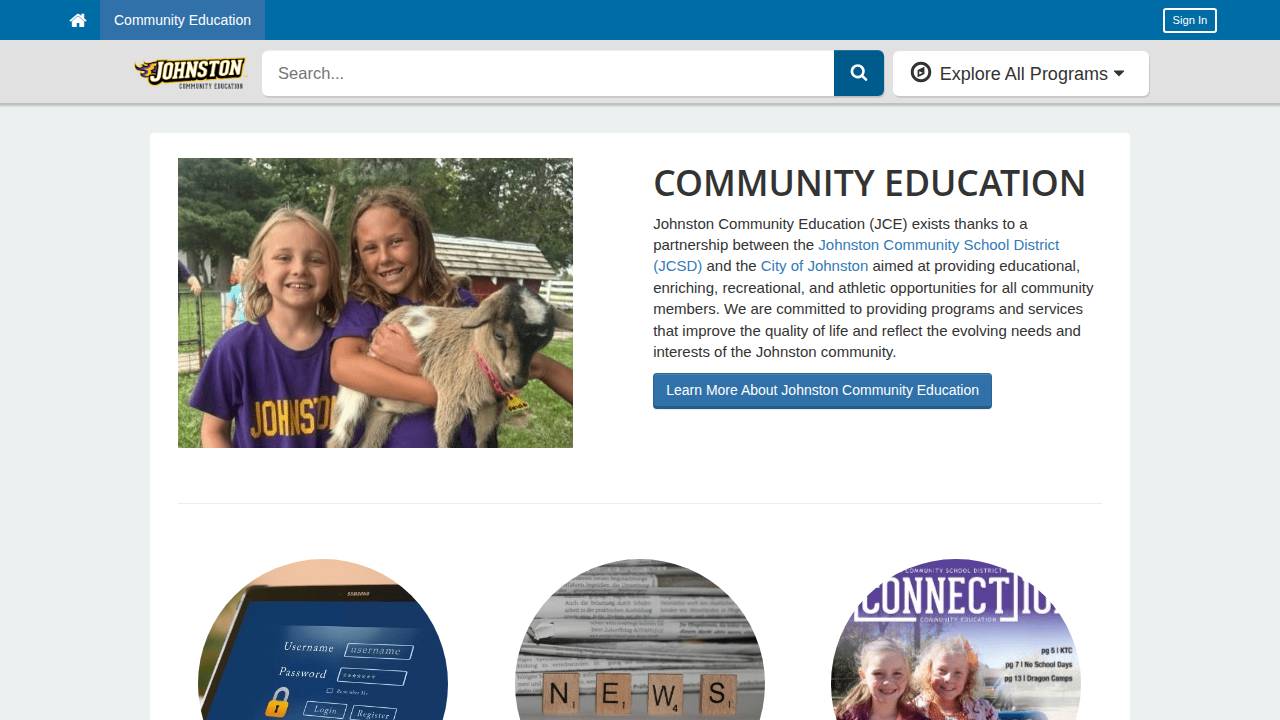This screenshot has height=720, width=1280.
Task: Click the magnifying glass search button
Action: pos(859,73)
